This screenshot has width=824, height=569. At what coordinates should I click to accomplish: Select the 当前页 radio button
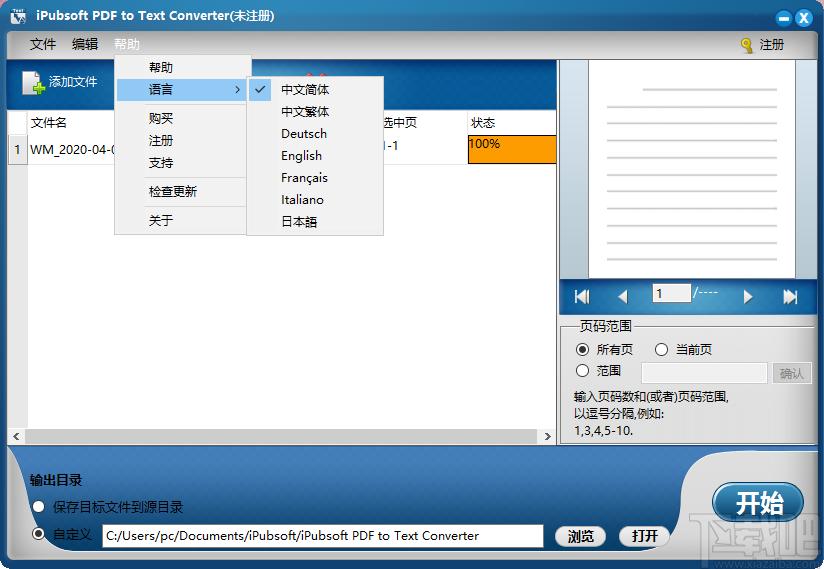[661, 349]
